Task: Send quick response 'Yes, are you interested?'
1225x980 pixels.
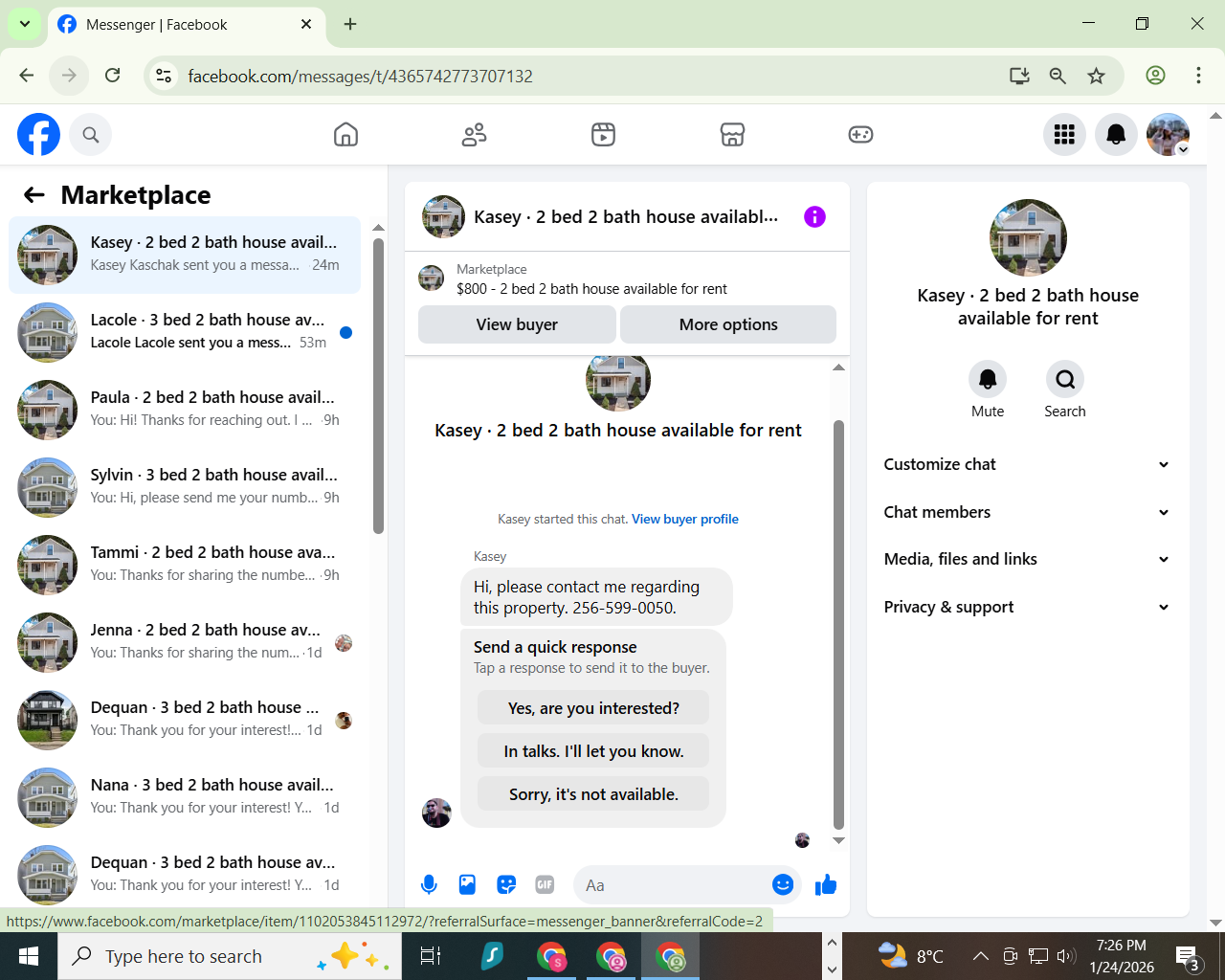Action: (x=593, y=708)
